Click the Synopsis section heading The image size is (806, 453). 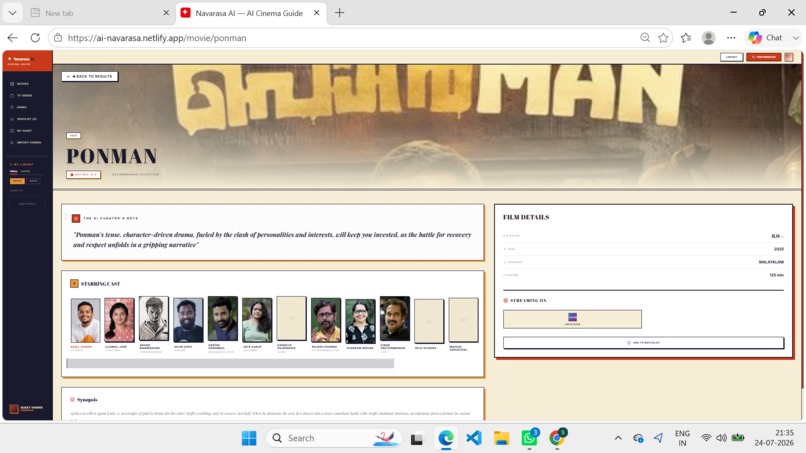(87, 400)
